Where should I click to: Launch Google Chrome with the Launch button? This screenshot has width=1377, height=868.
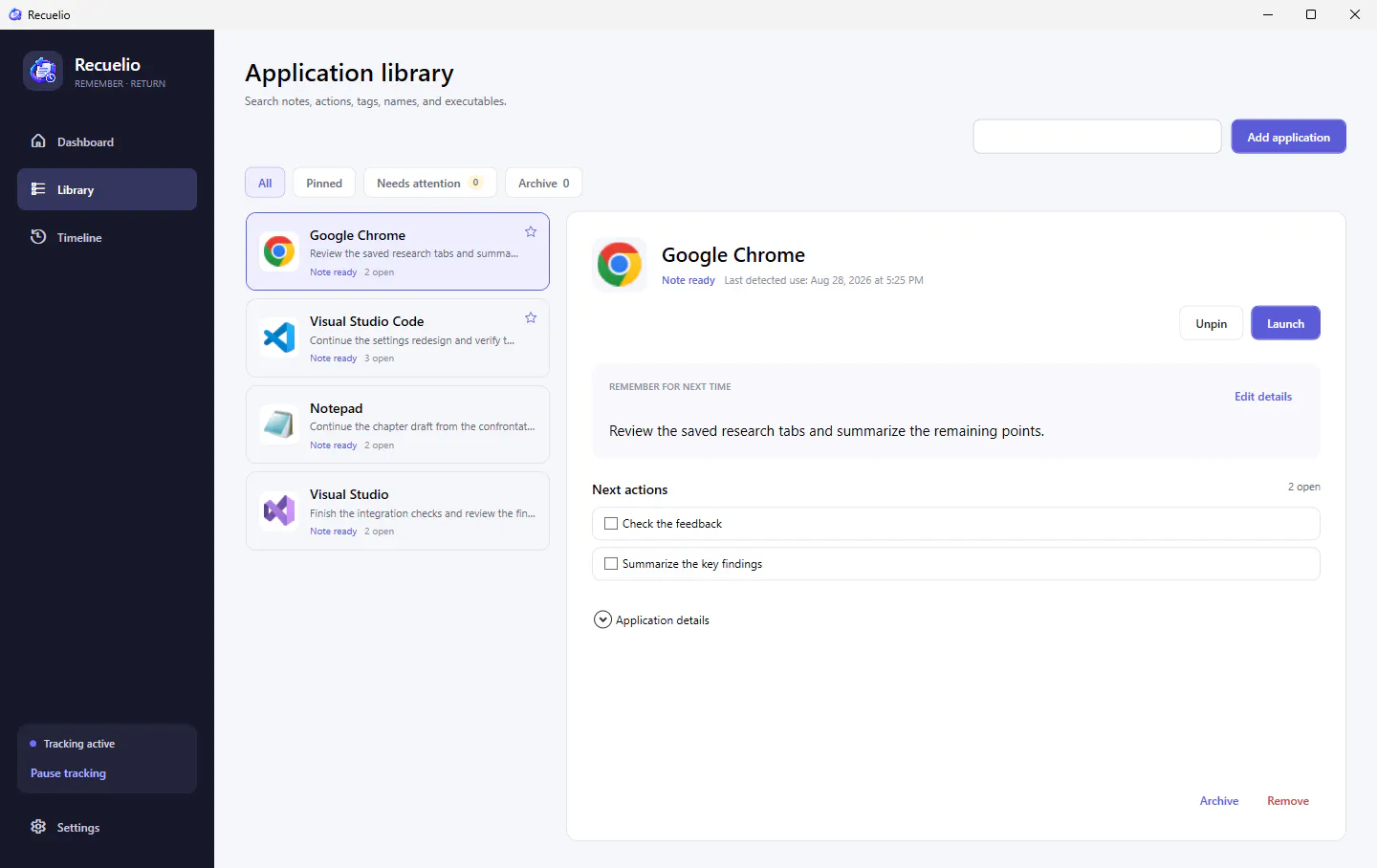coord(1285,323)
